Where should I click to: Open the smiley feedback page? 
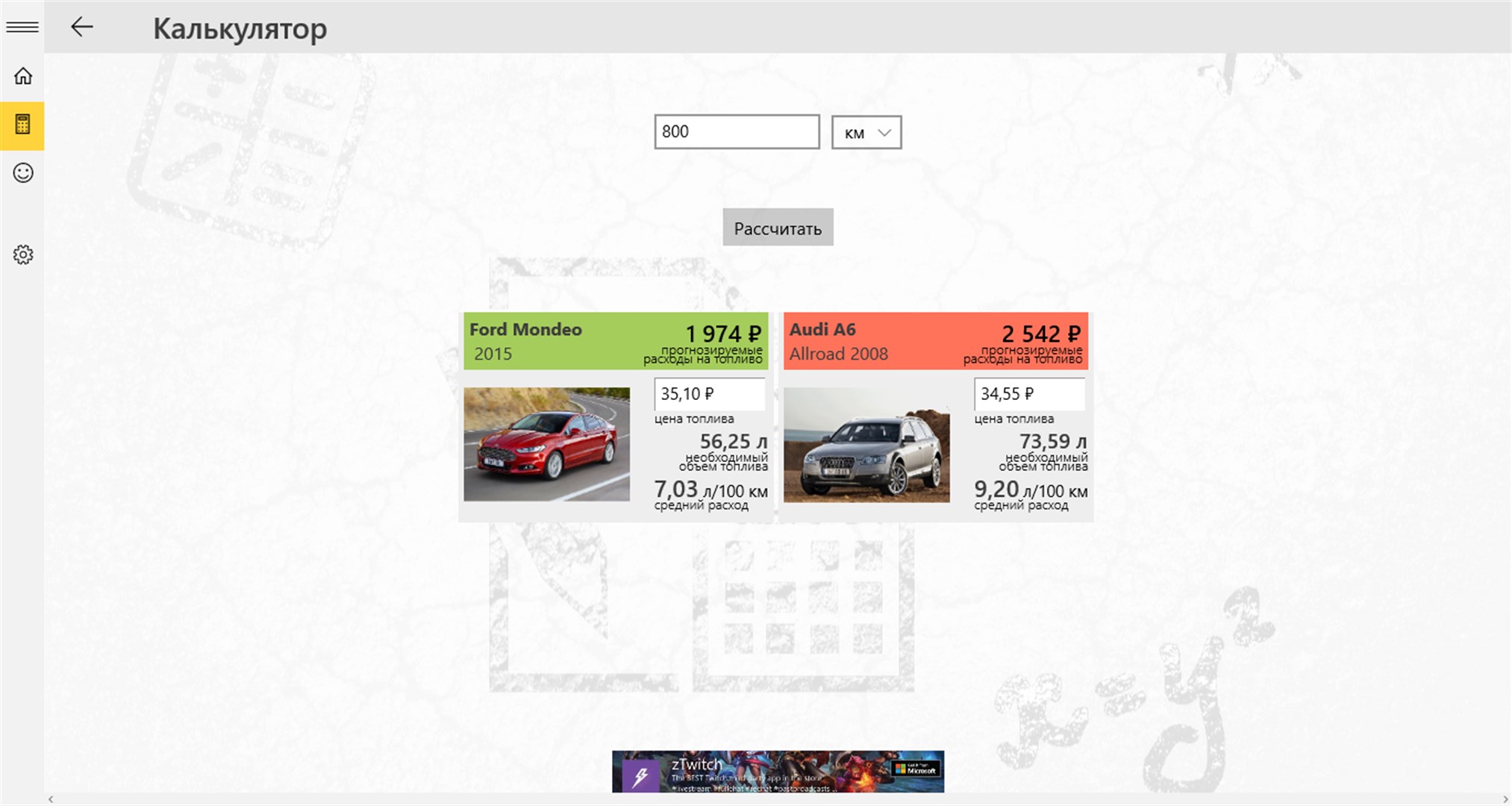(22, 173)
